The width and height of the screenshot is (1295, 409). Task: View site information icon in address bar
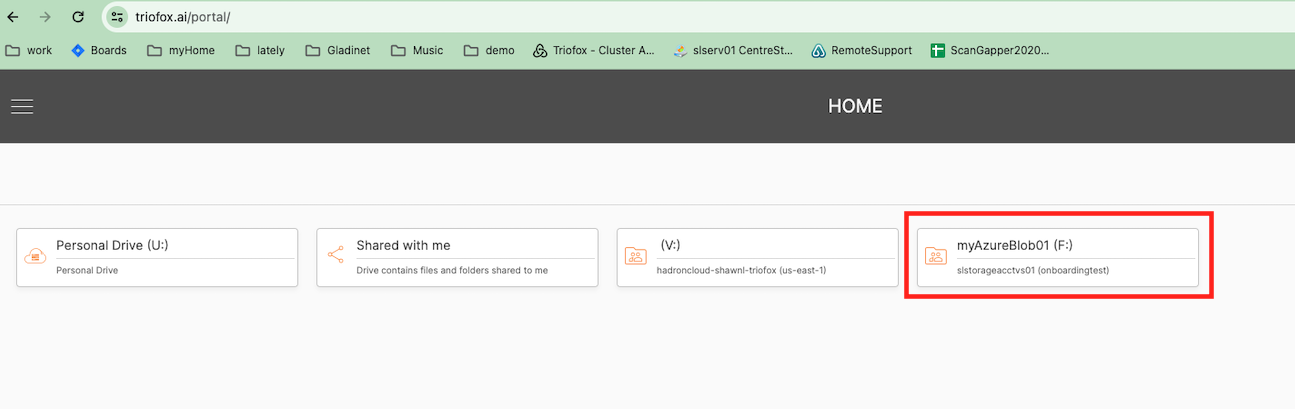click(x=117, y=17)
